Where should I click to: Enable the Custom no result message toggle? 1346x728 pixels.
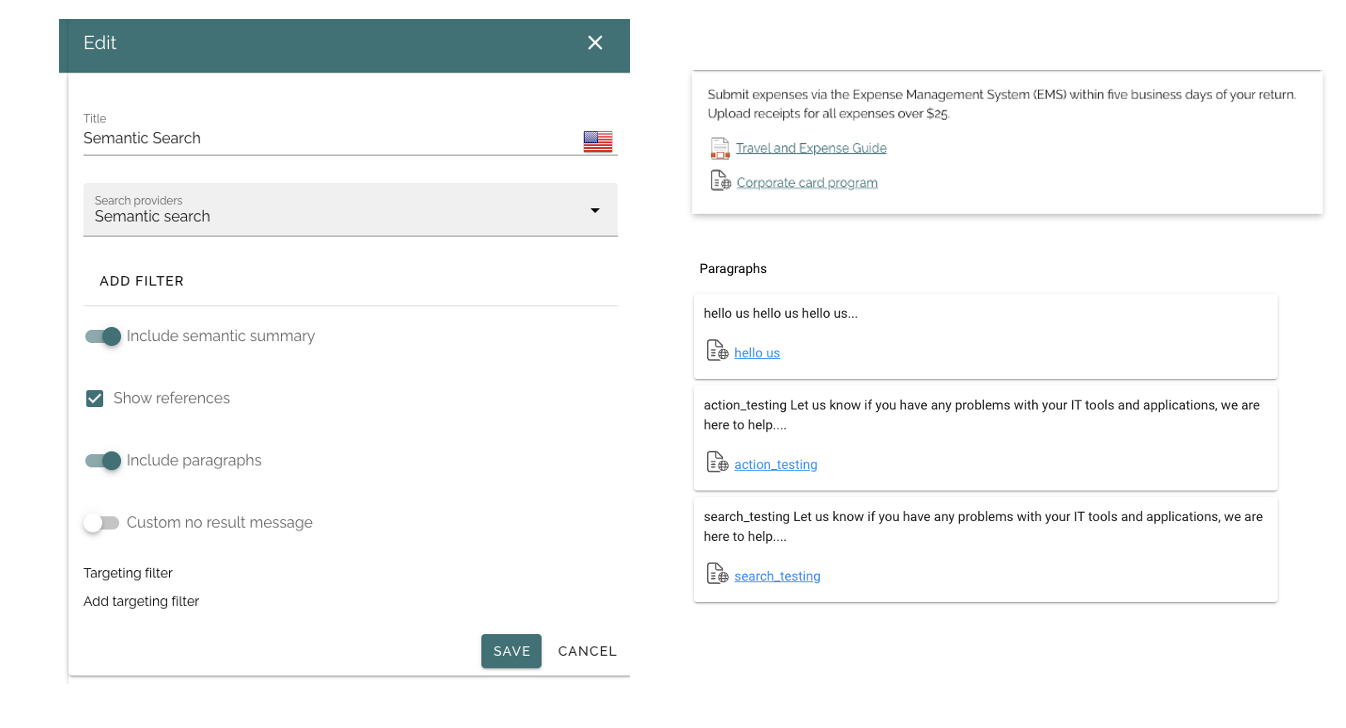pyautogui.click(x=101, y=522)
